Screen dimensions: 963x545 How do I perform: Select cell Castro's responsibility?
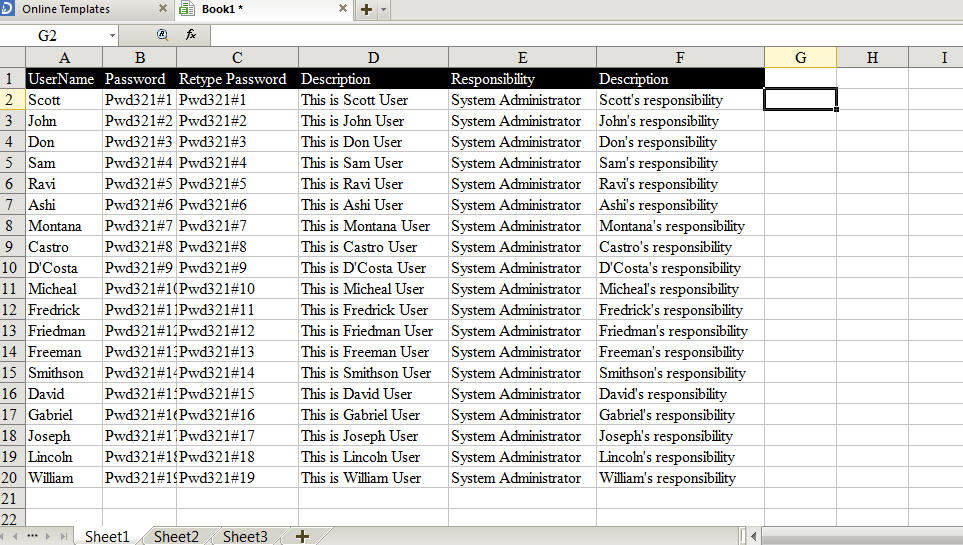click(x=680, y=247)
